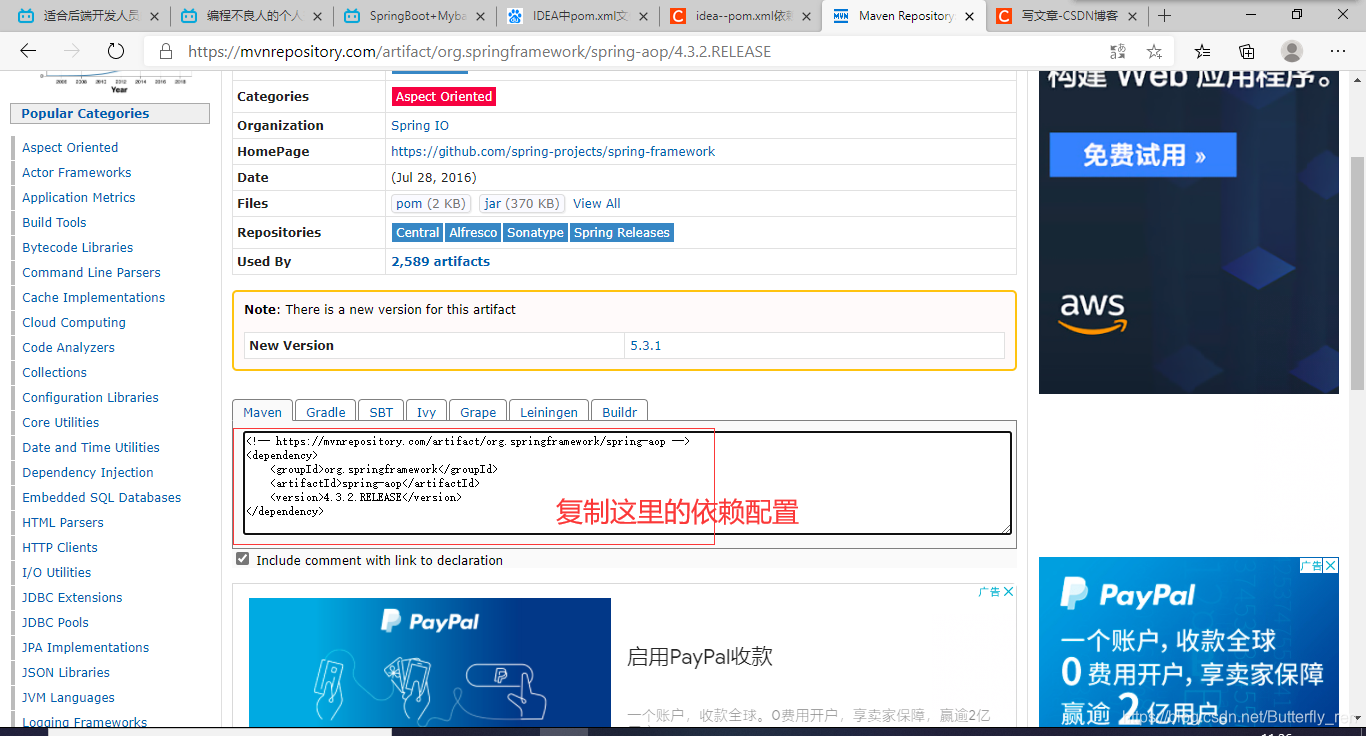The width and height of the screenshot is (1366, 736).
Task: Download the pom (2 KB) file
Action: [431, 203]
